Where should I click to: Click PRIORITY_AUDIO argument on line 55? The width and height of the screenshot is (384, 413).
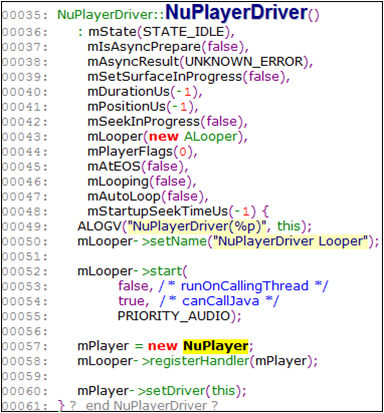point(174,316)
